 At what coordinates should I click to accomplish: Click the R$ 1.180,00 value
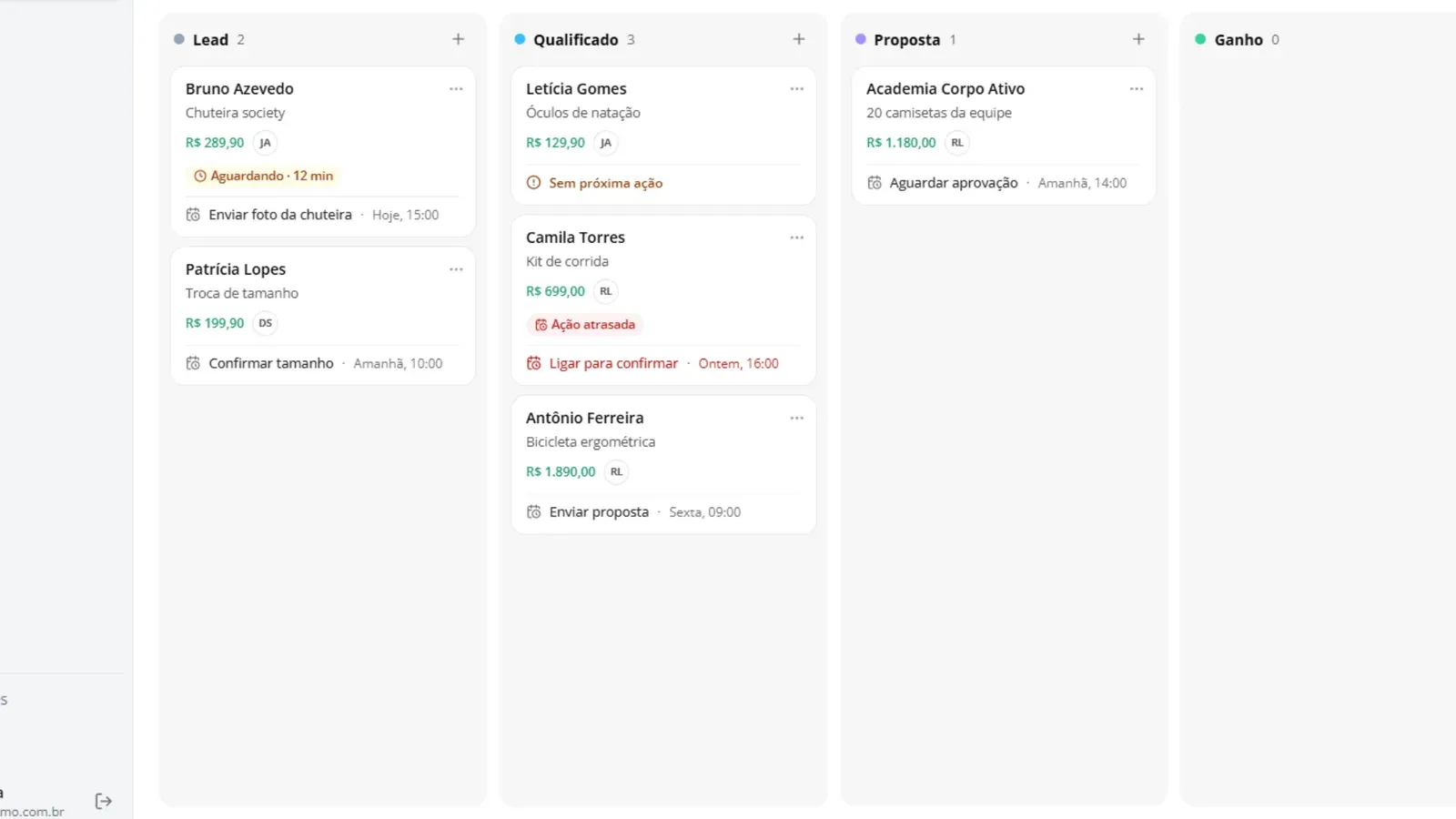click(901, 143)
